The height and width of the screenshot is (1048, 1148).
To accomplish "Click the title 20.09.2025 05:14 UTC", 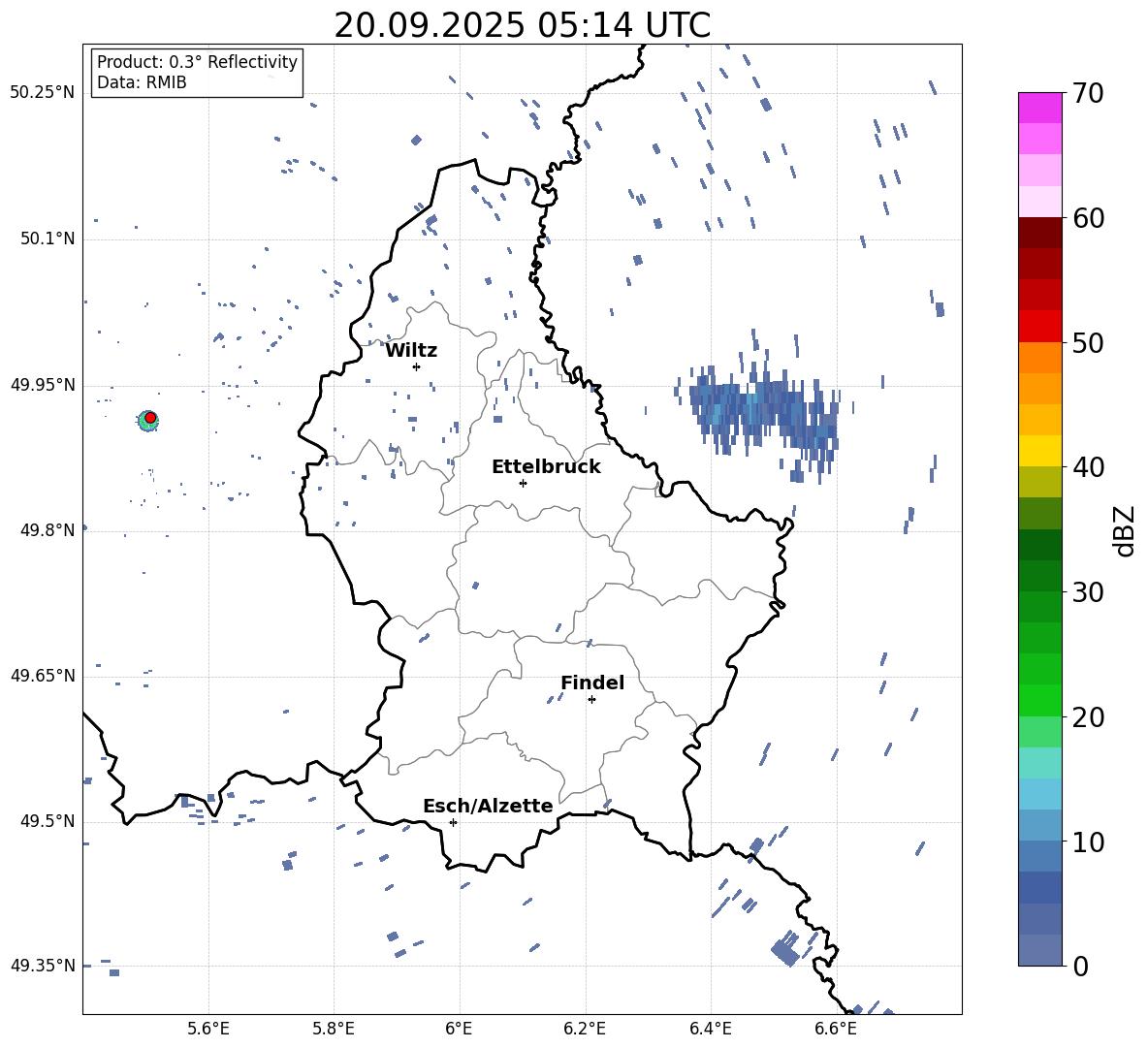I will [x=522, y=25].
